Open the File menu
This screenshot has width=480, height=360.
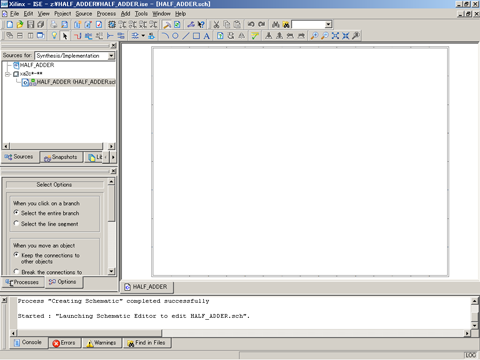(14, 14)
